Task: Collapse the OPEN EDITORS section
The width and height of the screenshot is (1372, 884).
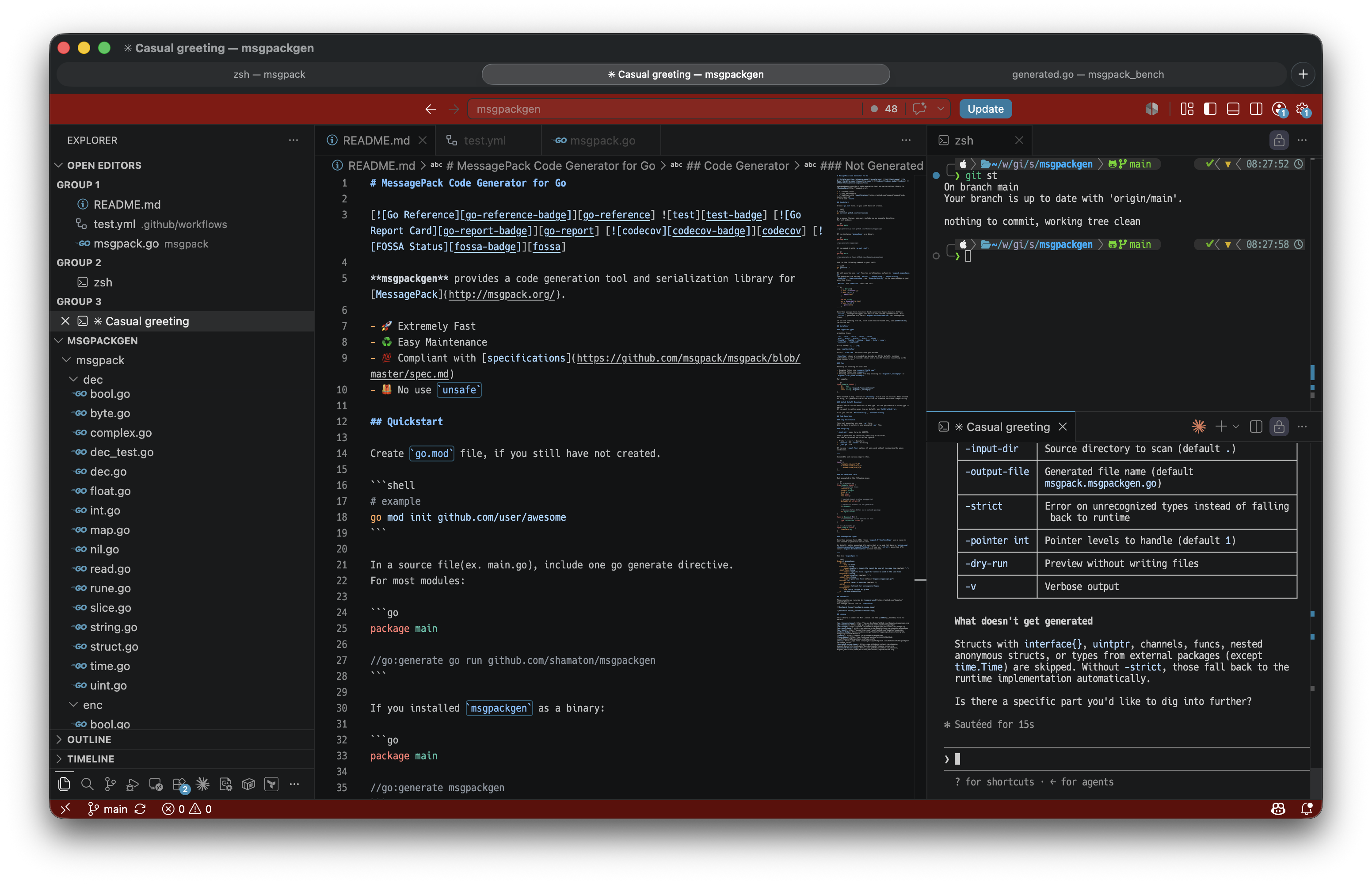Action: (x=58, y=165)
